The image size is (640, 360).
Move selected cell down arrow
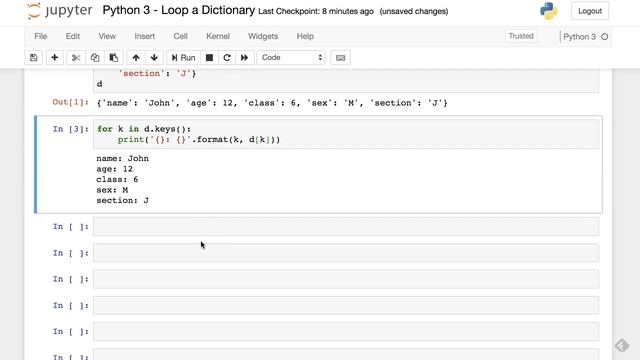click(154, 58)
